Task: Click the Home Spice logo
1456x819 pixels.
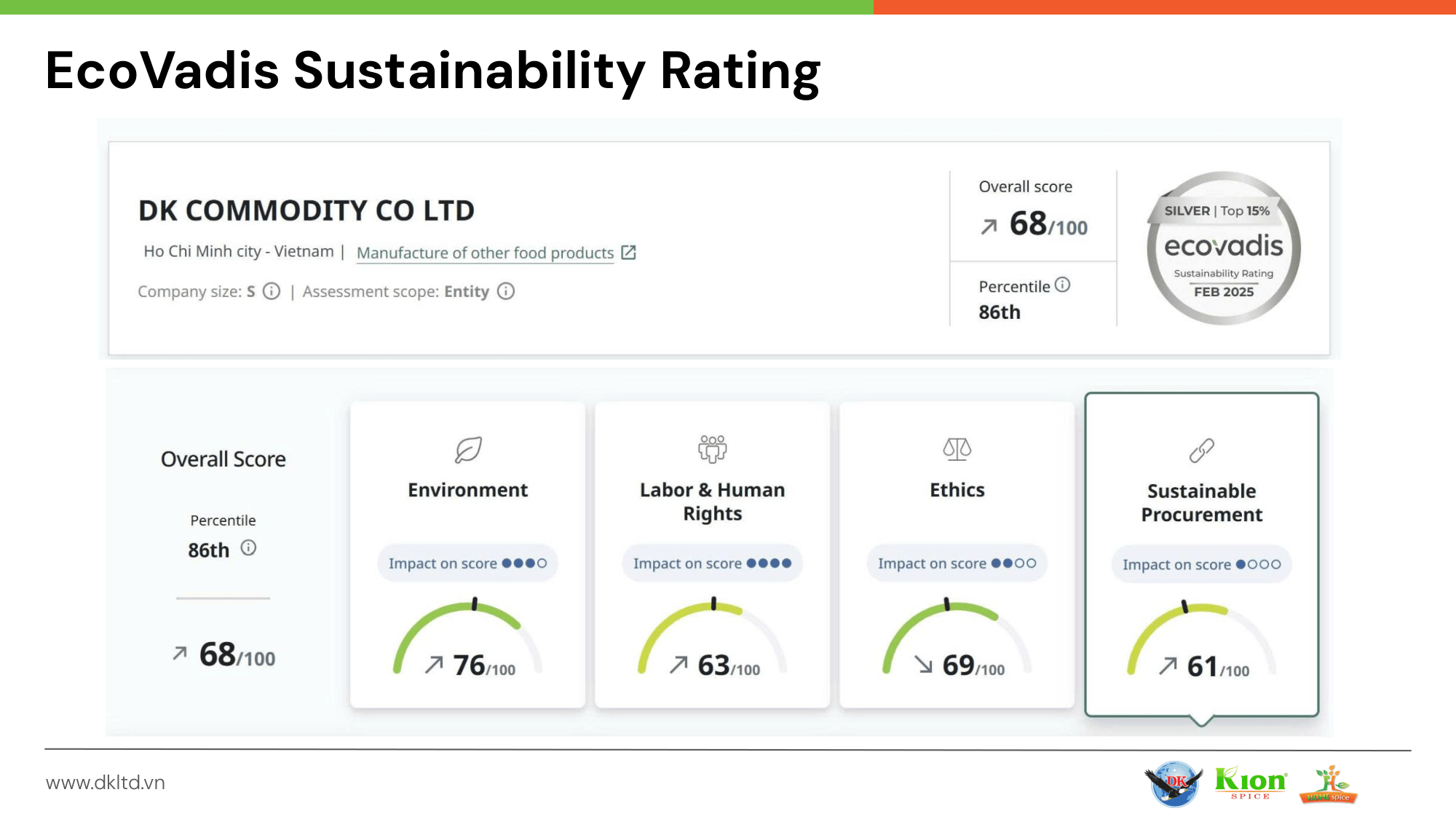Action: pos(1329,785)
